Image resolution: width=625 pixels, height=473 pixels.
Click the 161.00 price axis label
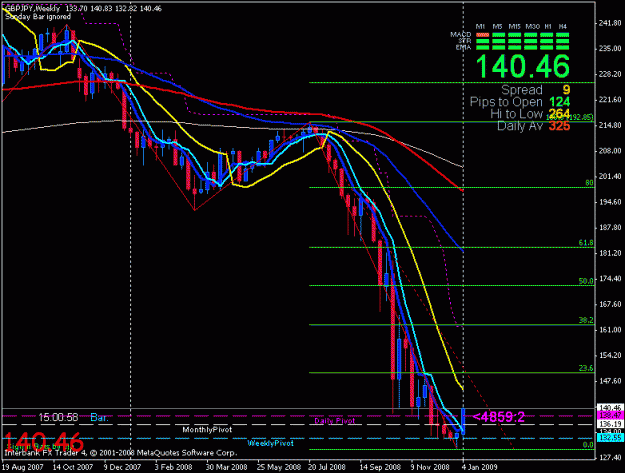[610, 330]
